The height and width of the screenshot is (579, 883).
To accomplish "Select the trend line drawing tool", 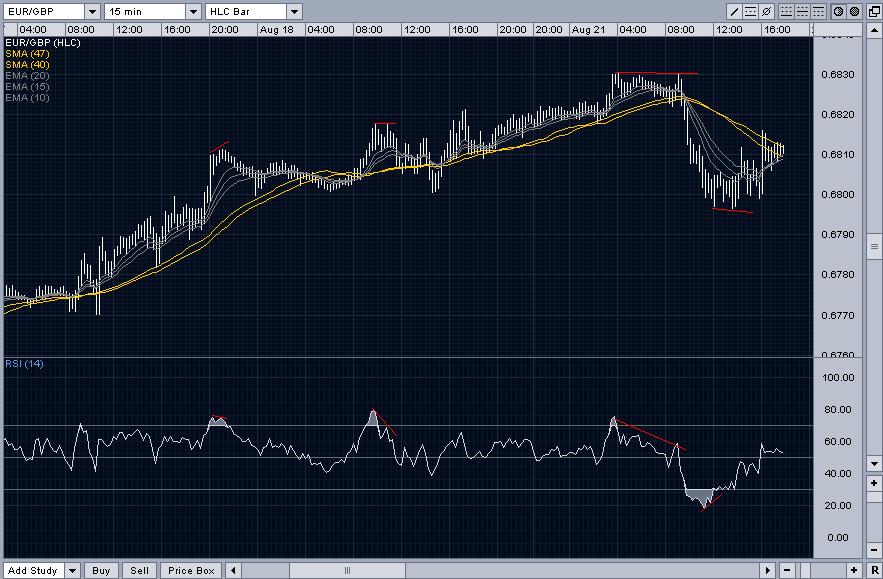I will [734, 12].
